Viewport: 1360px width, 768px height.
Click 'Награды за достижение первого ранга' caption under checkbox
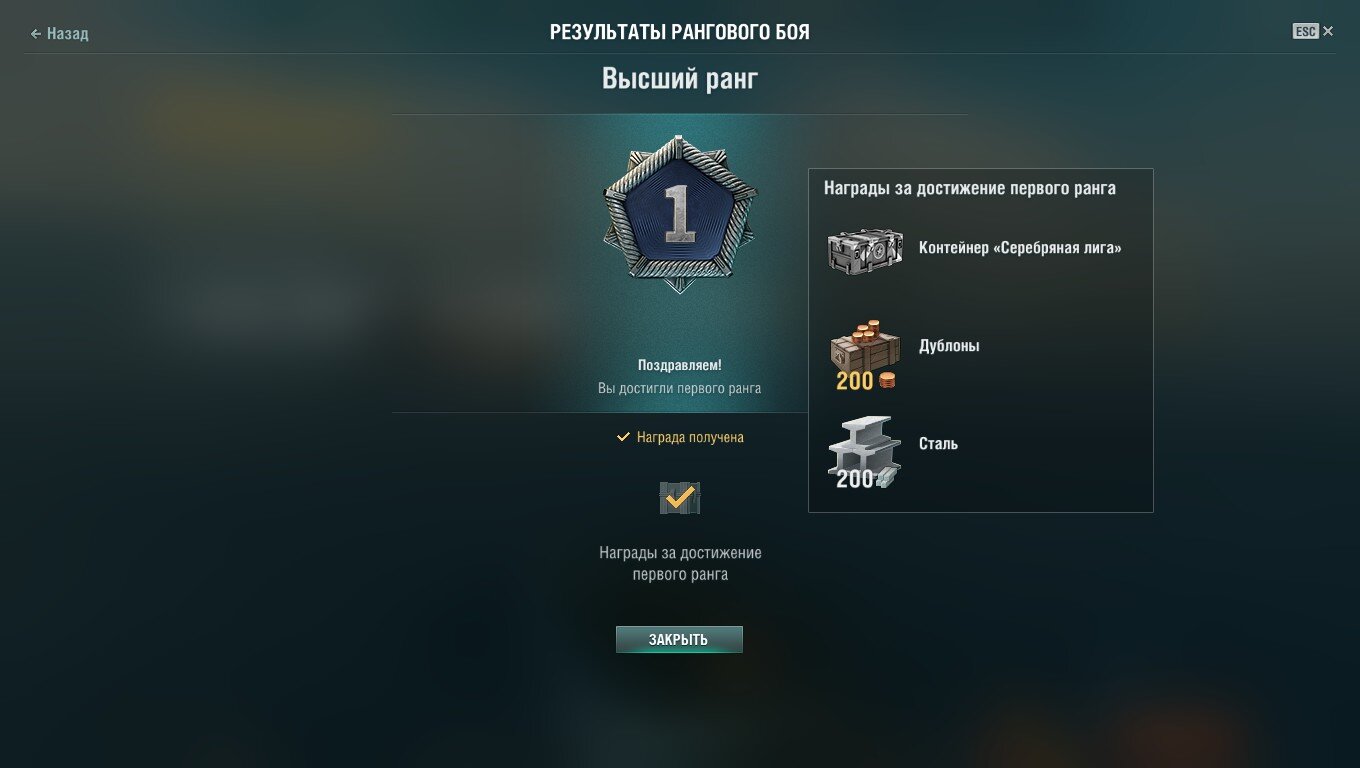[680, 564]
